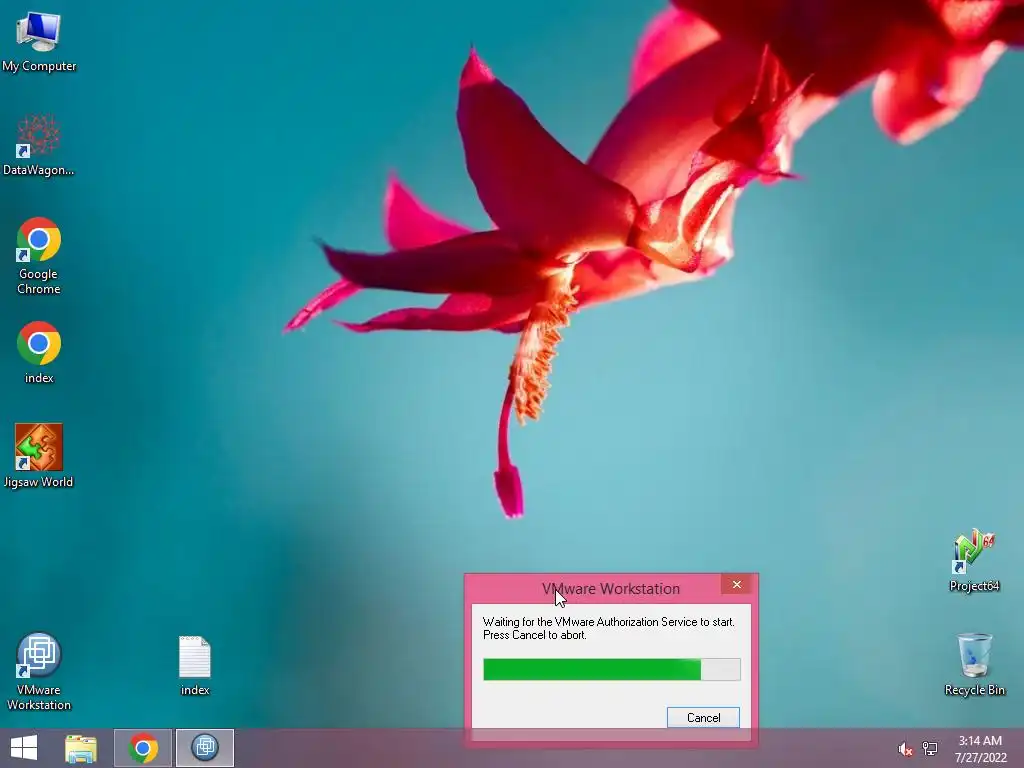This screenshot has height=768, width=1024.
Task: Click the network tray icon
Action: 930,749
